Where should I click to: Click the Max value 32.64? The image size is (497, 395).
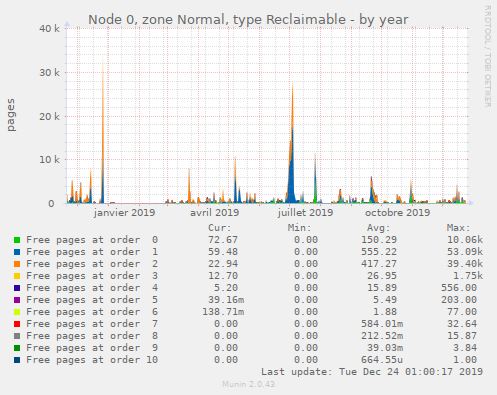(462, 324)
